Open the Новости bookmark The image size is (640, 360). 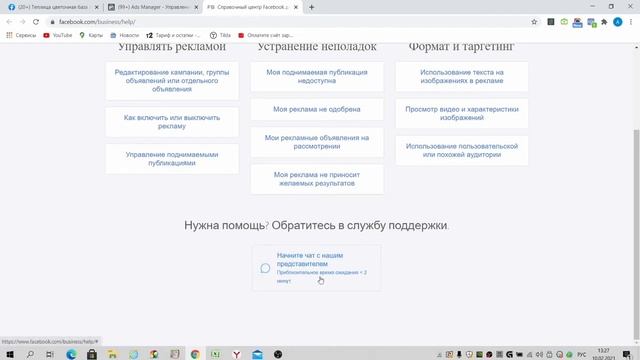coord(124,36)
